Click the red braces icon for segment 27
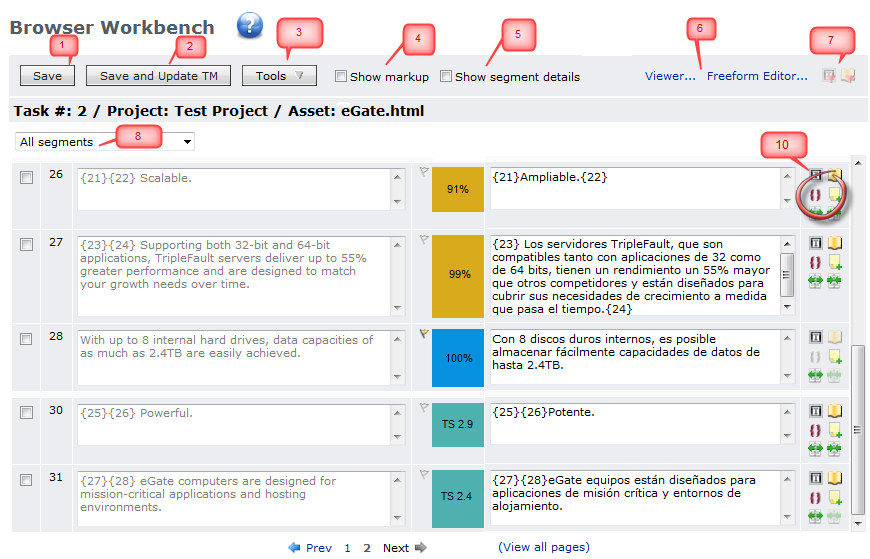870x559 pixels. pyautogui.click(x=815, y=262)
